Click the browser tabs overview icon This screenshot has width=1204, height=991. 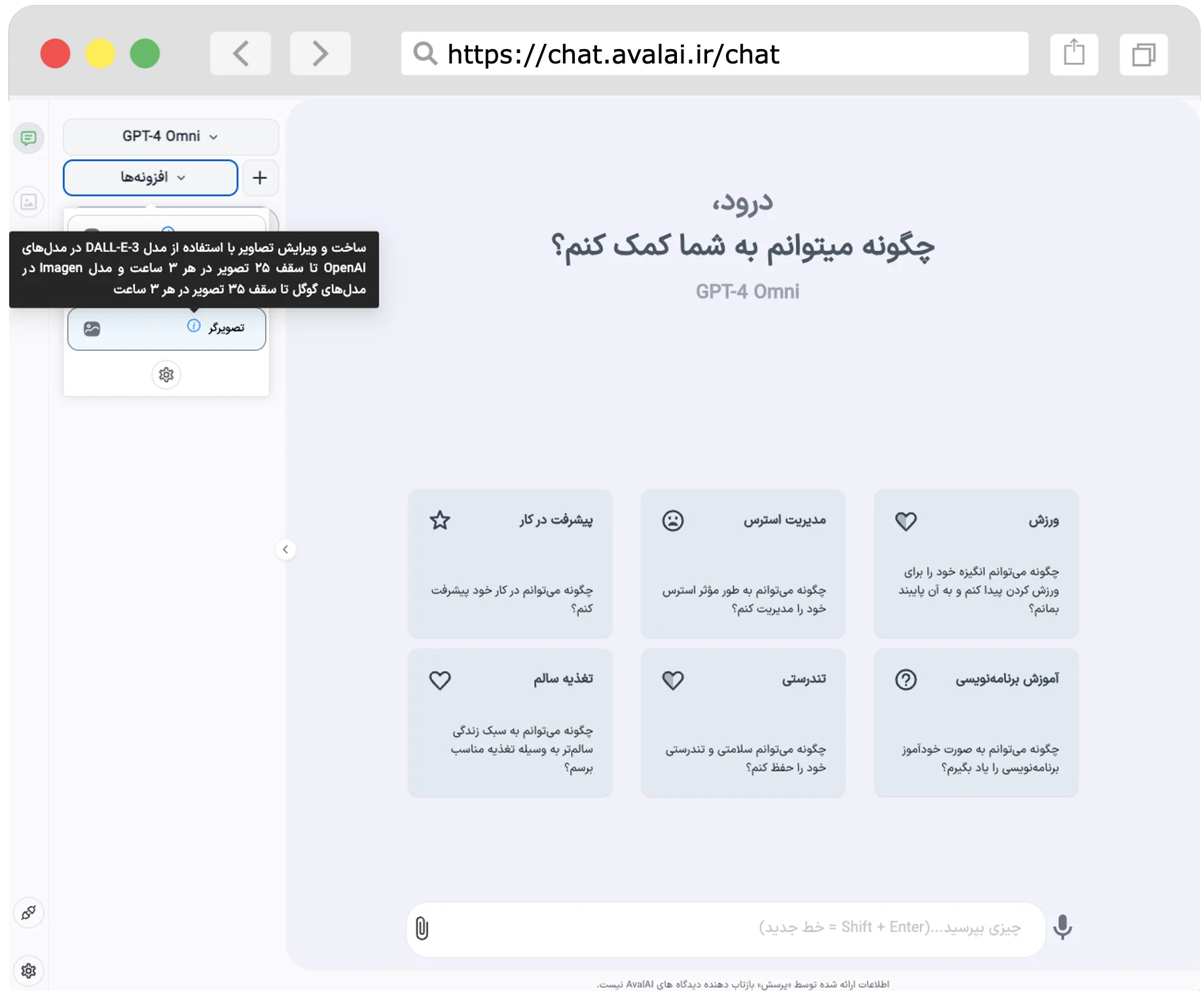click(x=1144, y=54)
